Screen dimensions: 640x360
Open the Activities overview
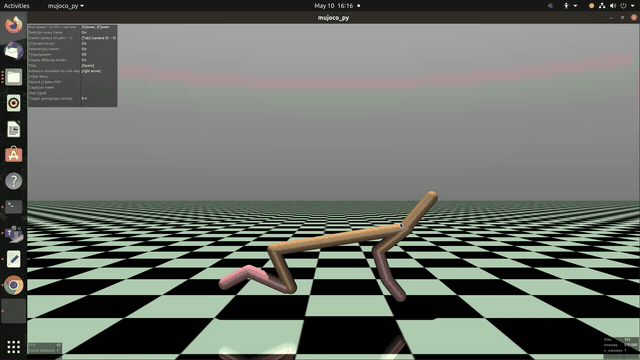(x=16, y=6)
